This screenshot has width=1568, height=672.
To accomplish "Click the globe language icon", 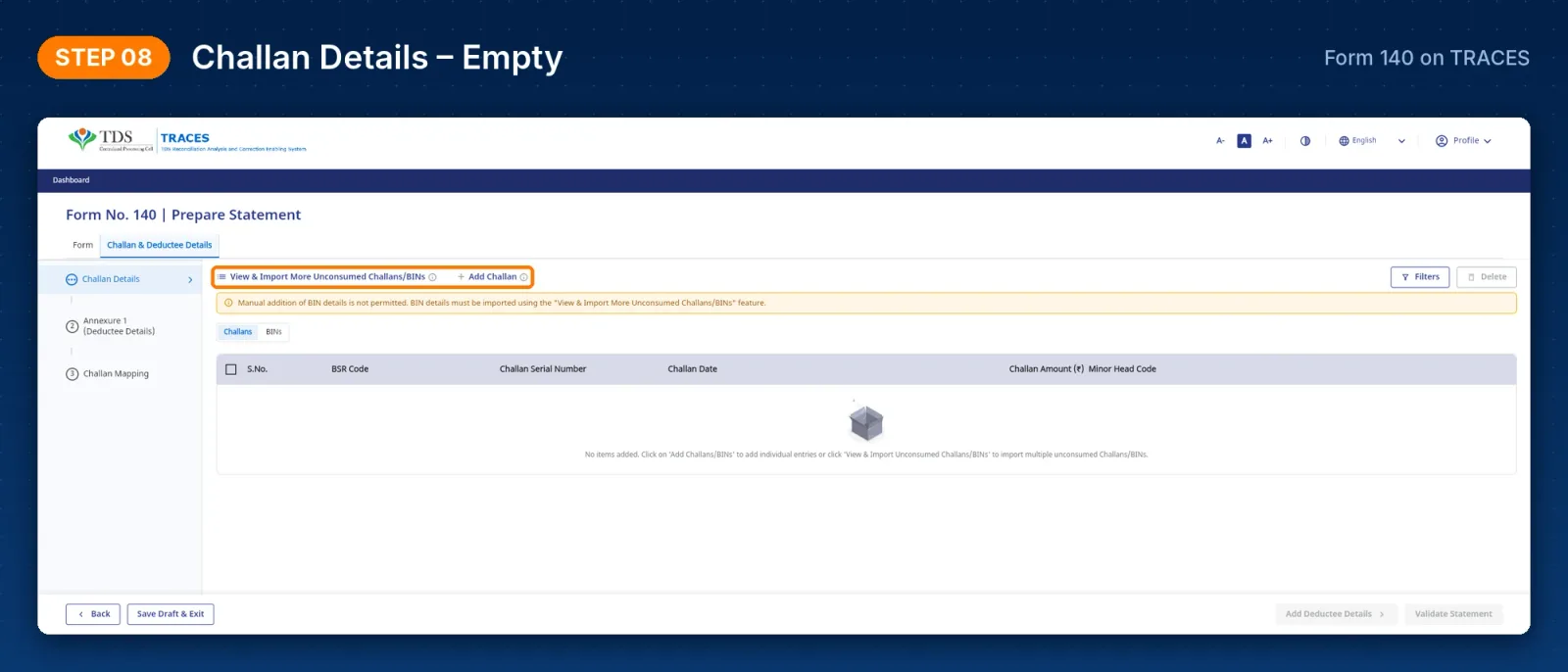I will [1344, 141].
